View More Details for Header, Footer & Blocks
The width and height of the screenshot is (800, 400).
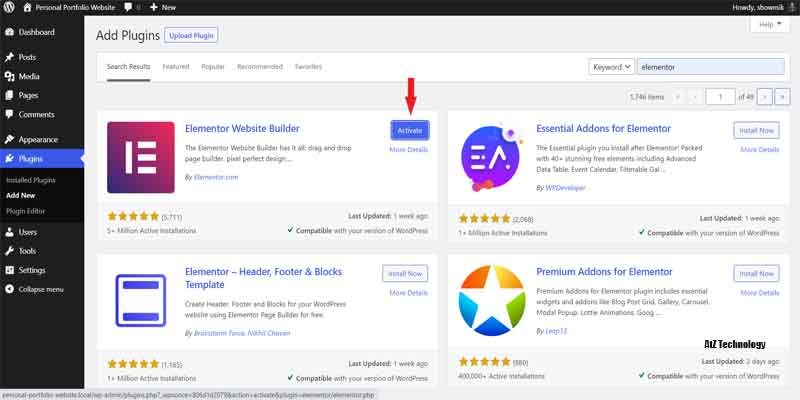pos(409,293)
